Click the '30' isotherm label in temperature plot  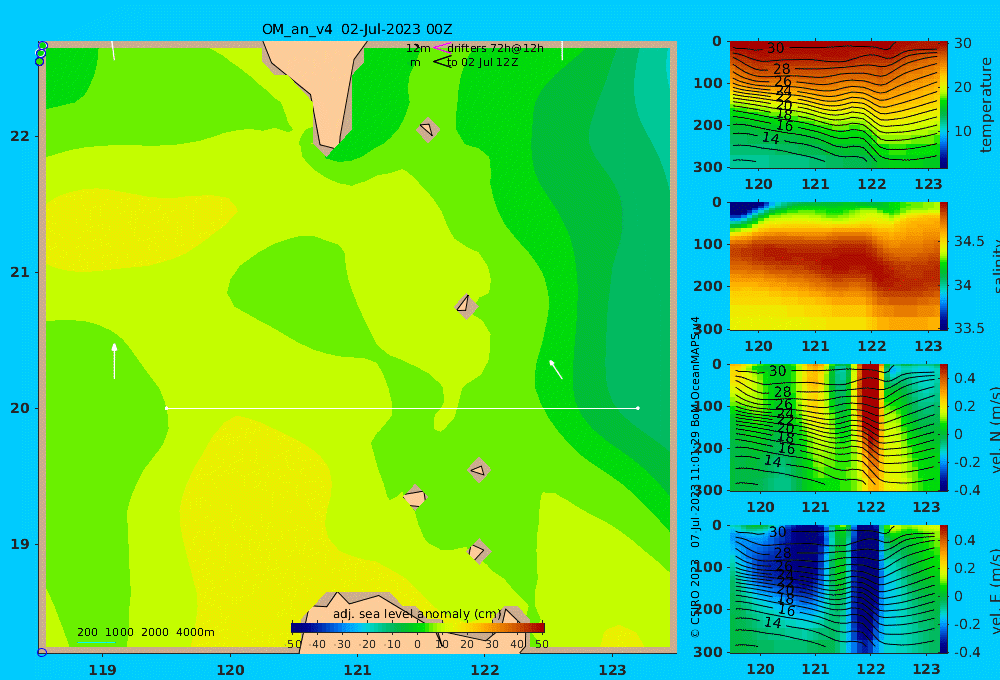[775, 48]
